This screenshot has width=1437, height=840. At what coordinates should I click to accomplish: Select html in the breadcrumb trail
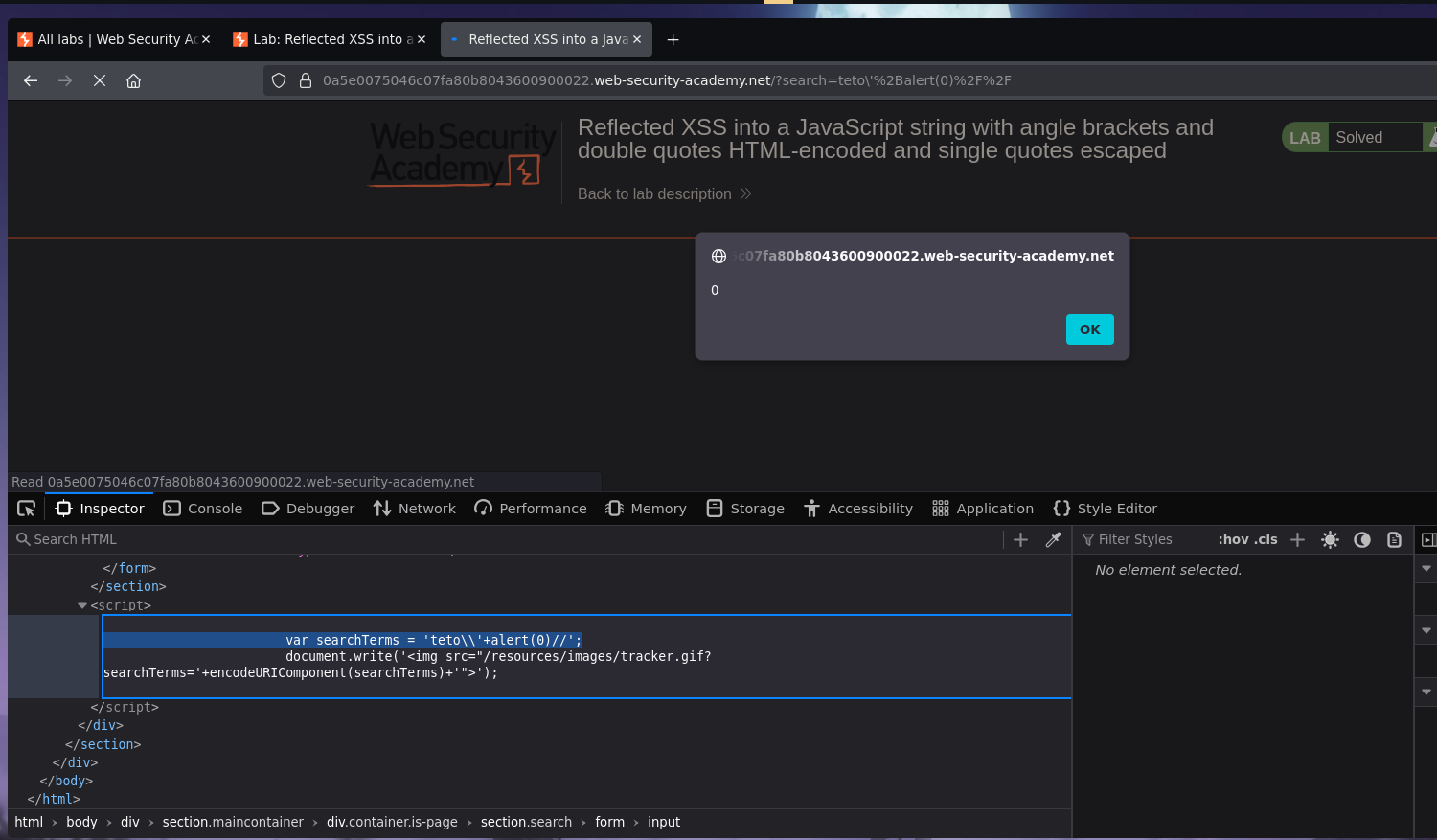(x=29, y=822)
